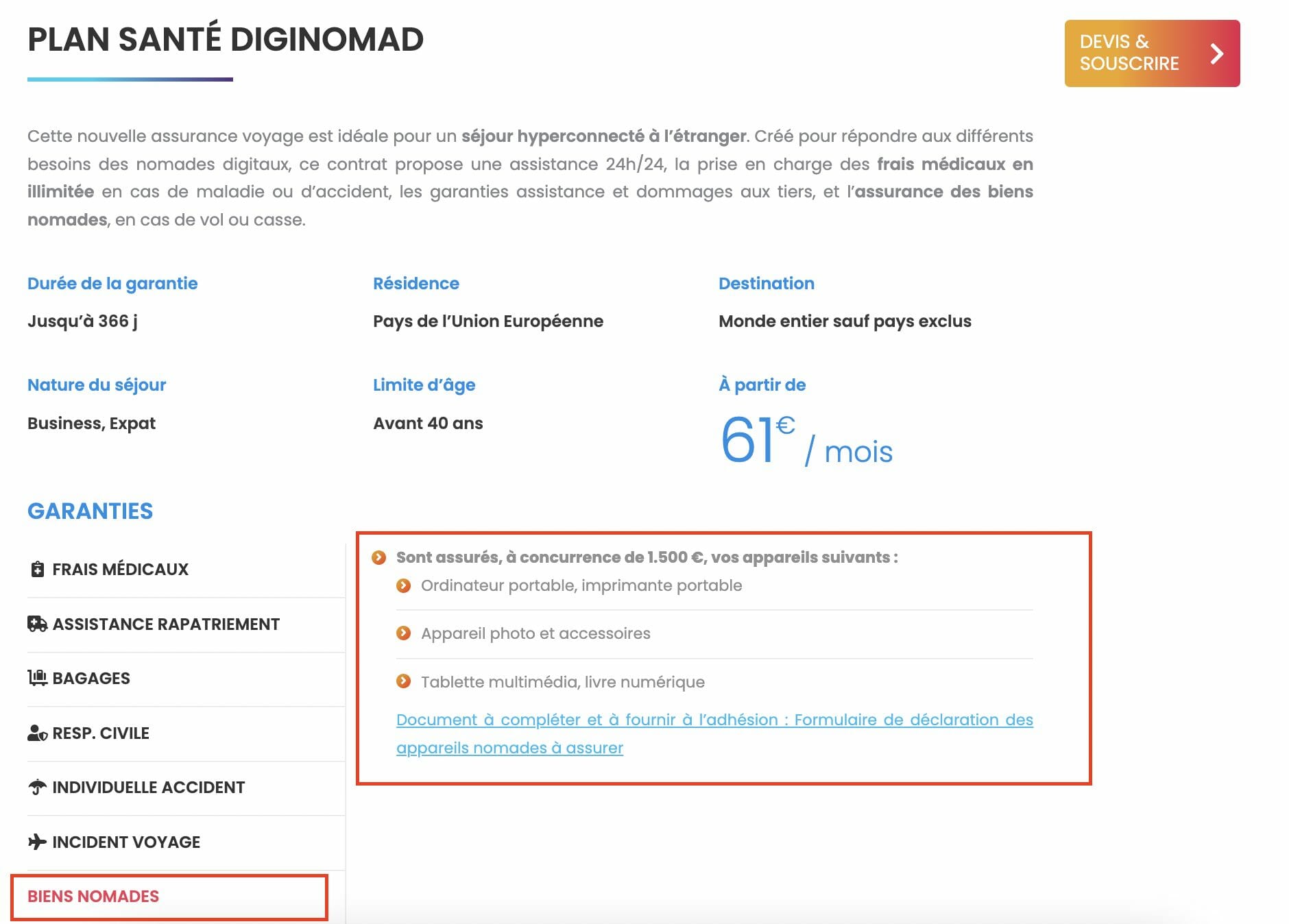This screenshot has width=1289, height=924.
Task: Show the Incident Voyage tab
Action: [186, 842]
